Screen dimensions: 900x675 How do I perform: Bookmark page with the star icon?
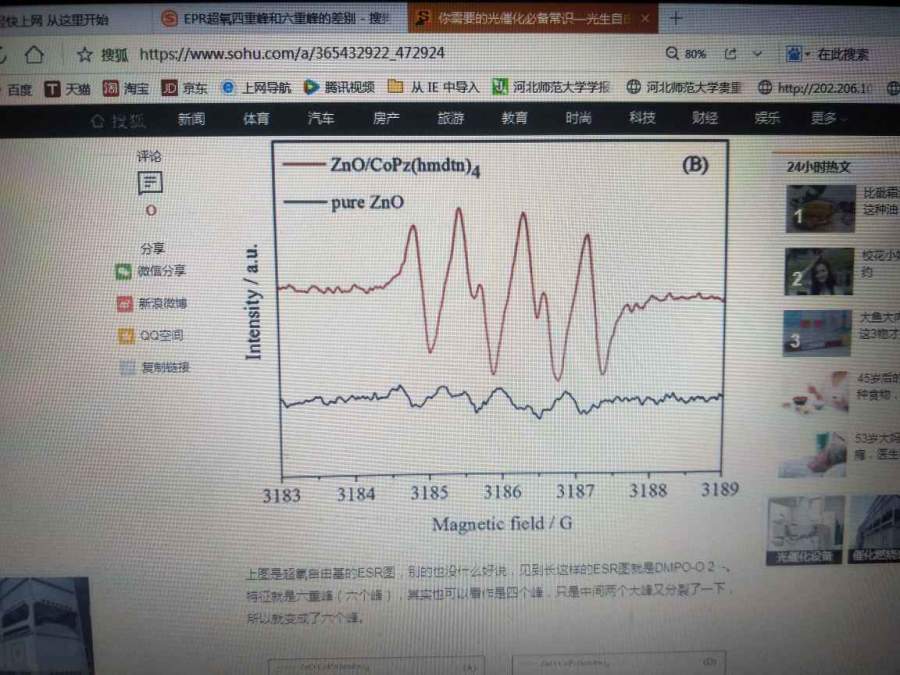84,55
